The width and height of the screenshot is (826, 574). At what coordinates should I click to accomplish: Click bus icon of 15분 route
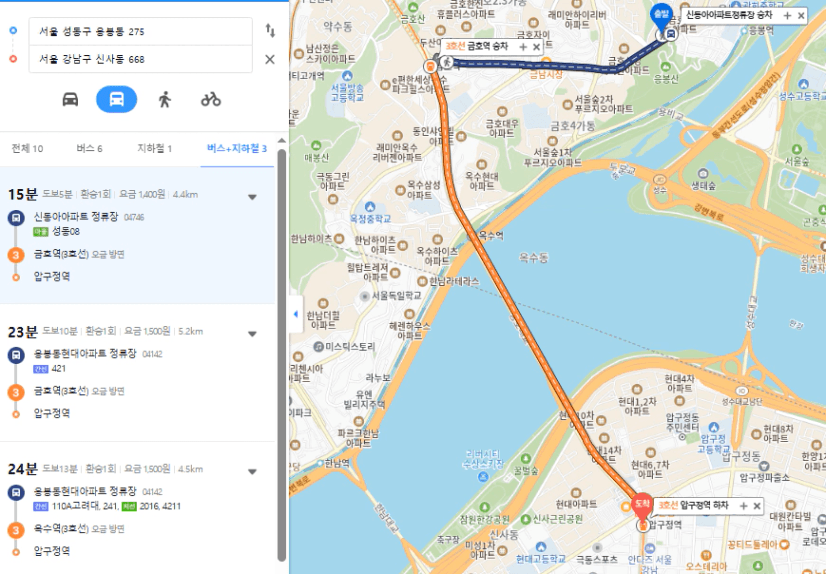pos(16,218)
